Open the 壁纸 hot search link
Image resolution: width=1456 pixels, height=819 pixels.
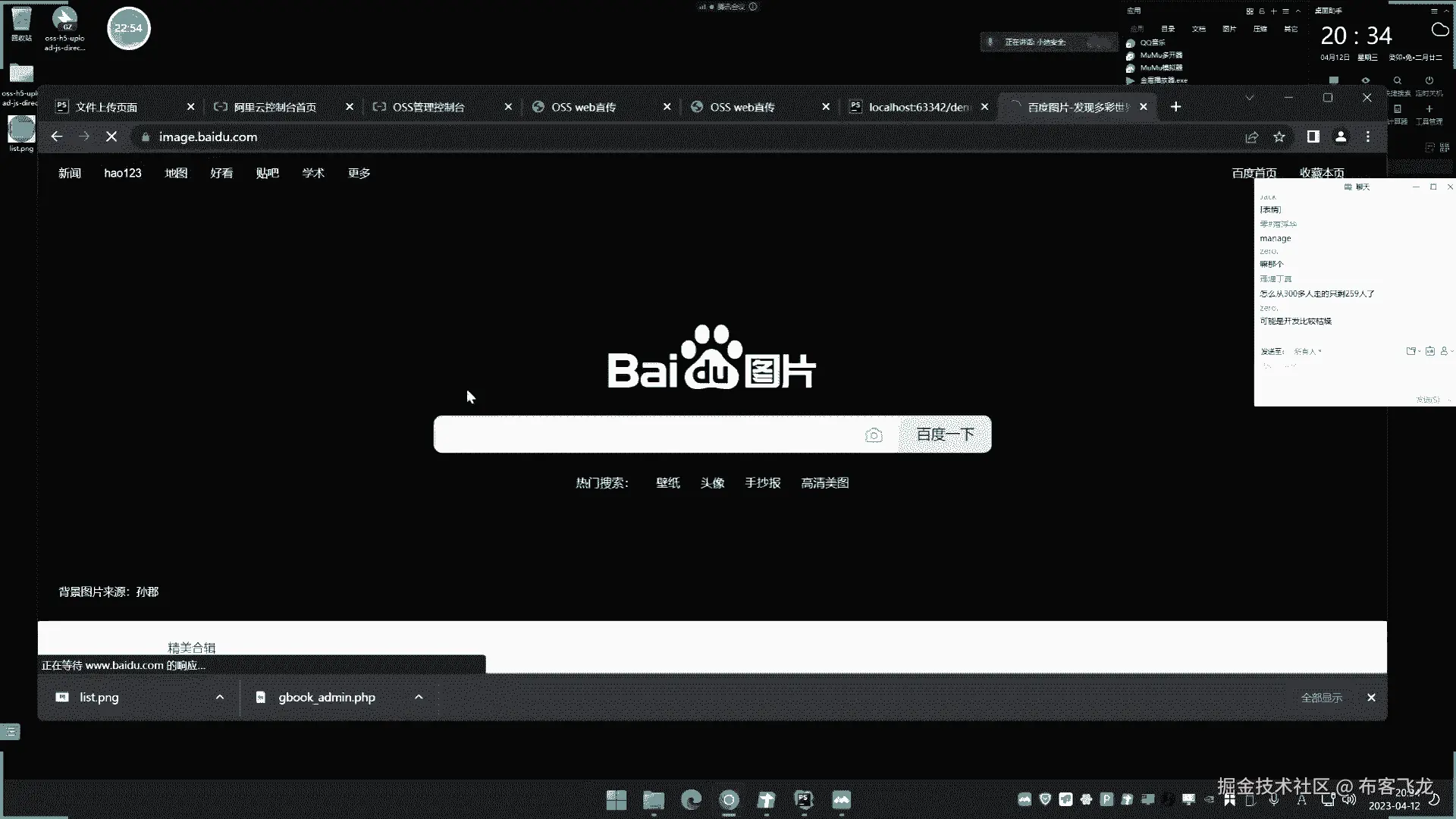click(x=667, y=483)
